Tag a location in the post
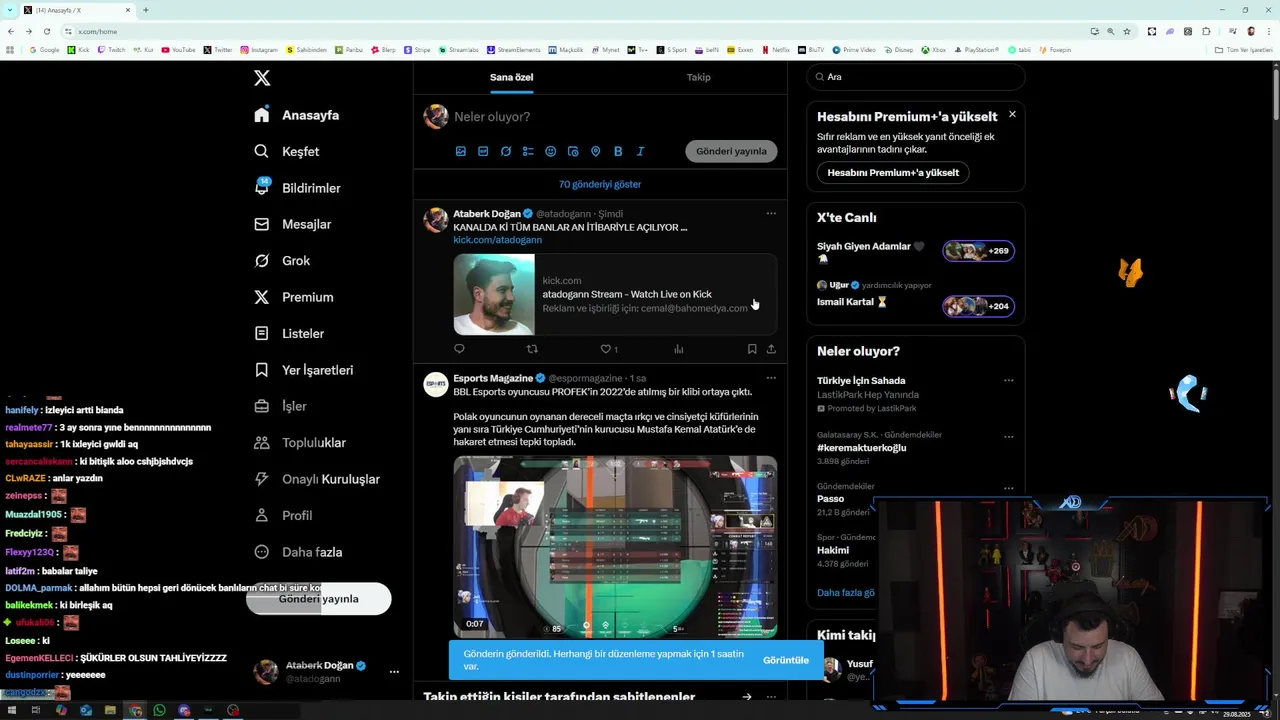Screen dimensions: 1280x720 point(596,151)
